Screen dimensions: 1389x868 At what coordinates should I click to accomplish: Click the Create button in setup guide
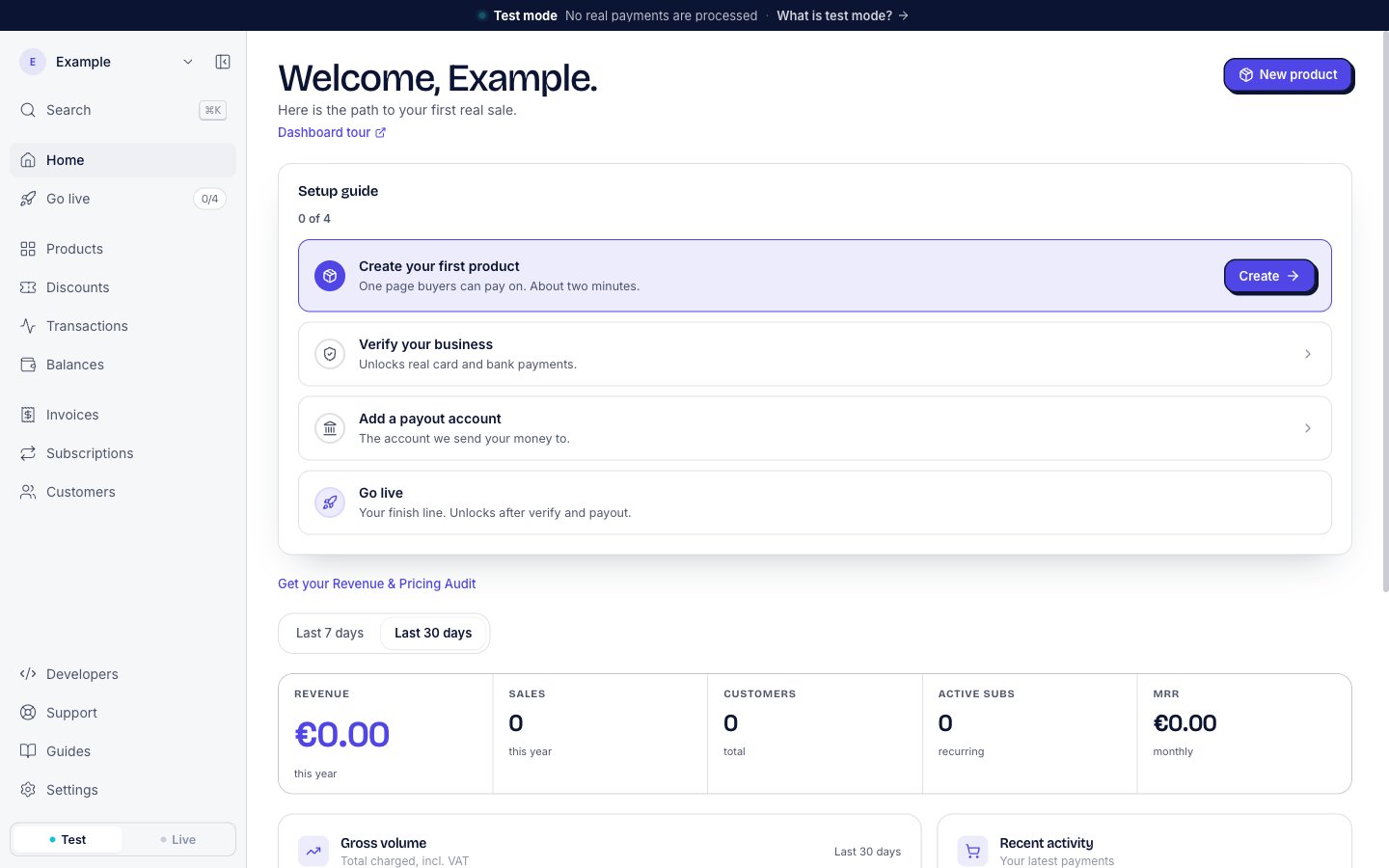tap(1269, 276)
